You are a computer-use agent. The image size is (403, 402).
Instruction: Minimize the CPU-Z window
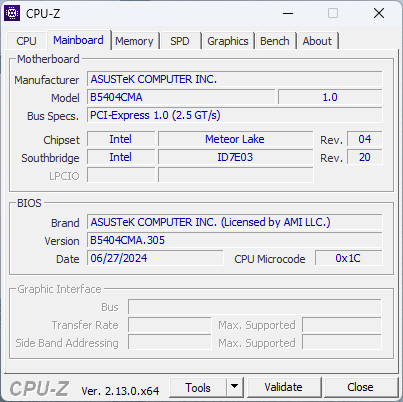tap(288, 13)
